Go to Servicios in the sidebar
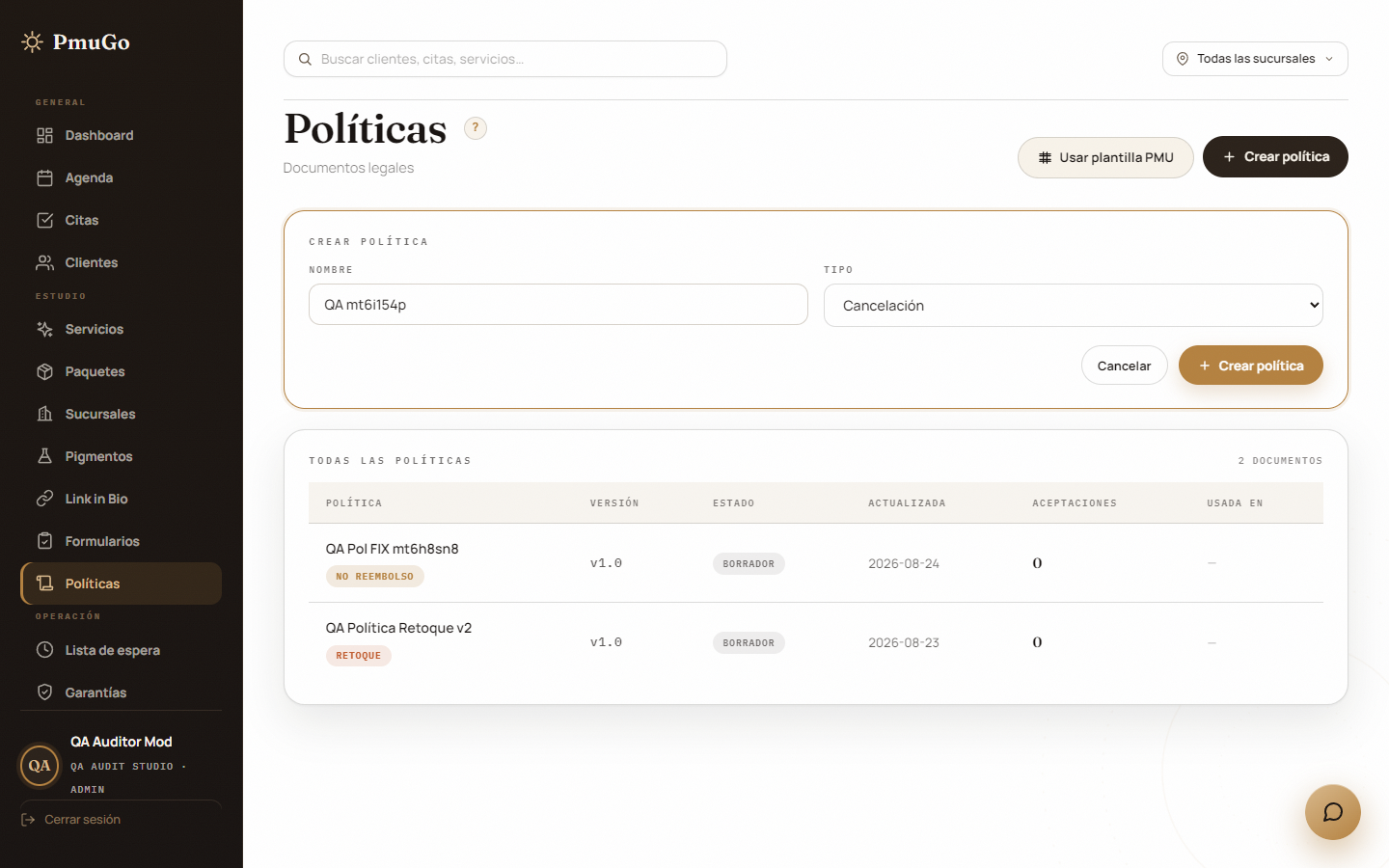1389x868 pixels. [x=121, y=329]
